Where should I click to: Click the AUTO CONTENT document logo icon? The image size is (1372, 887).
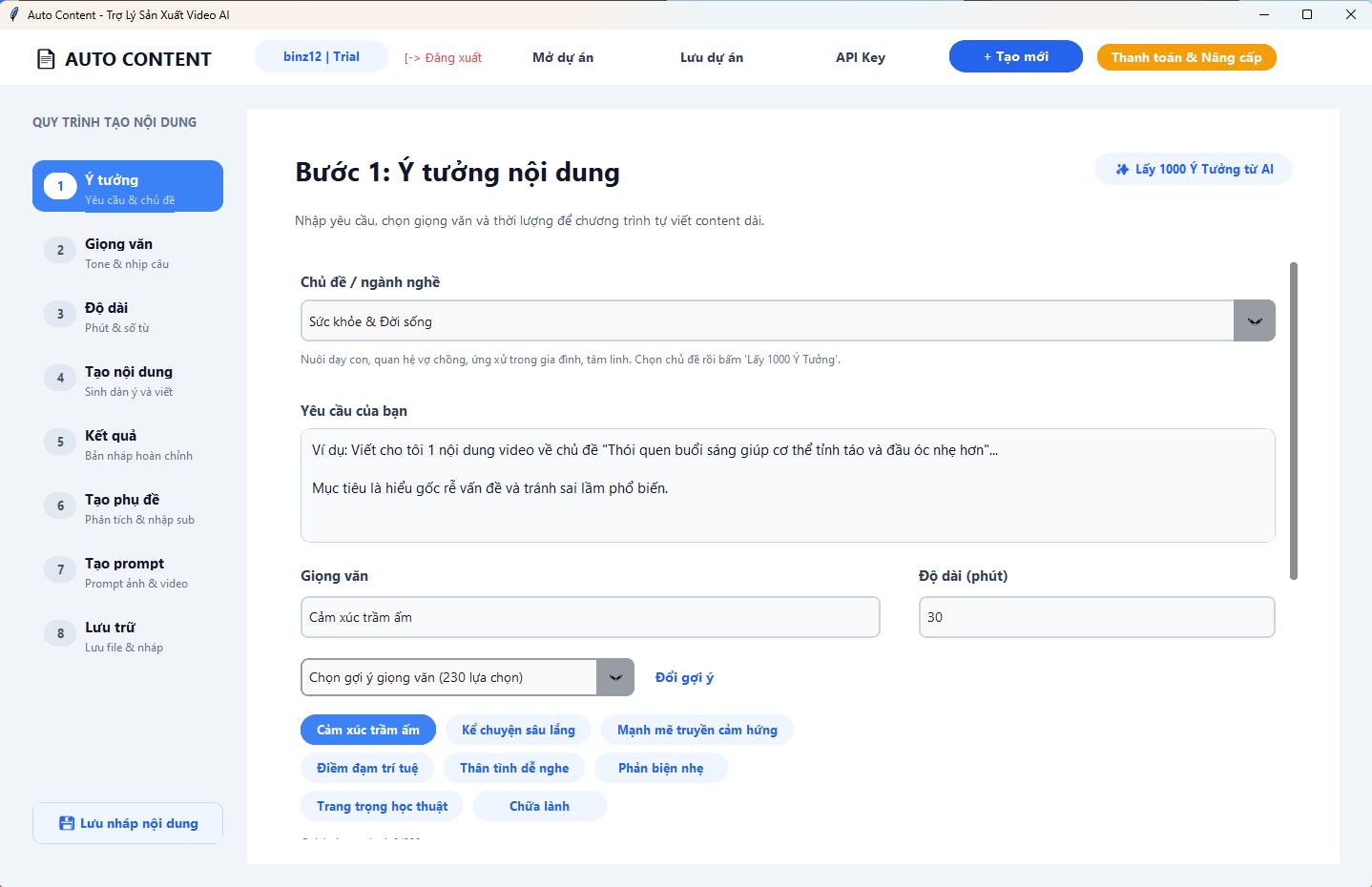tap(46, 59)
